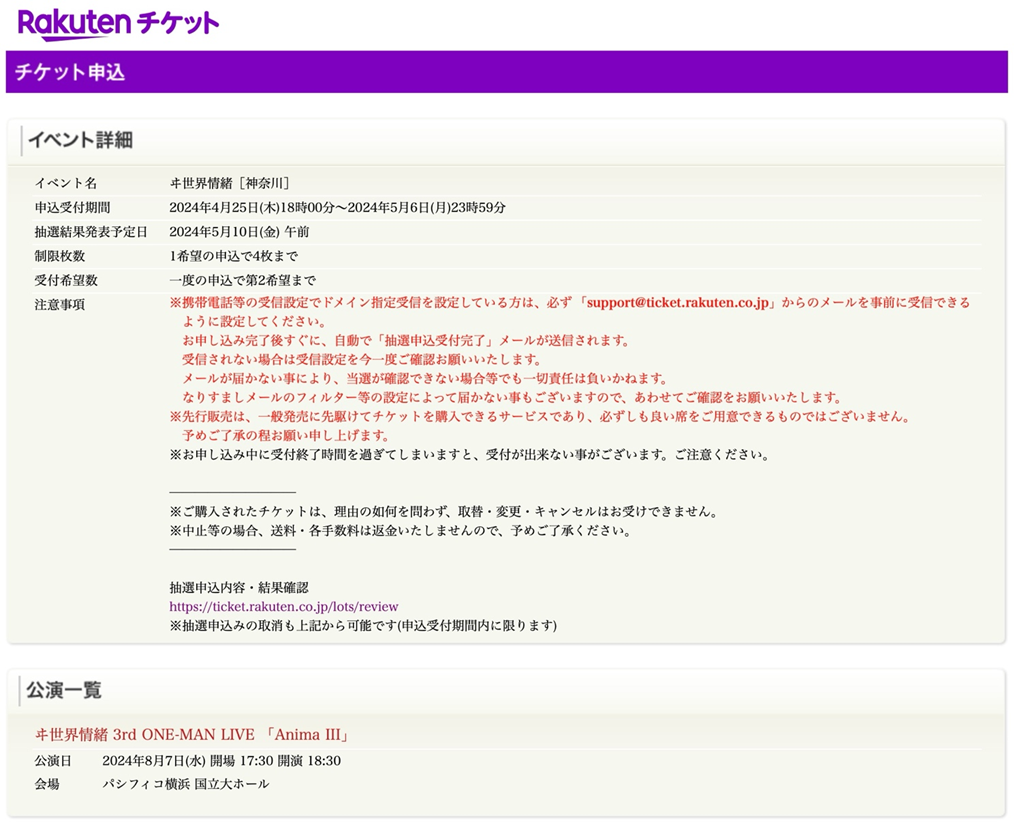Click the 抽選申込内容・結果確認 text
The image size is (1015, 829).
tap(239, 587)
